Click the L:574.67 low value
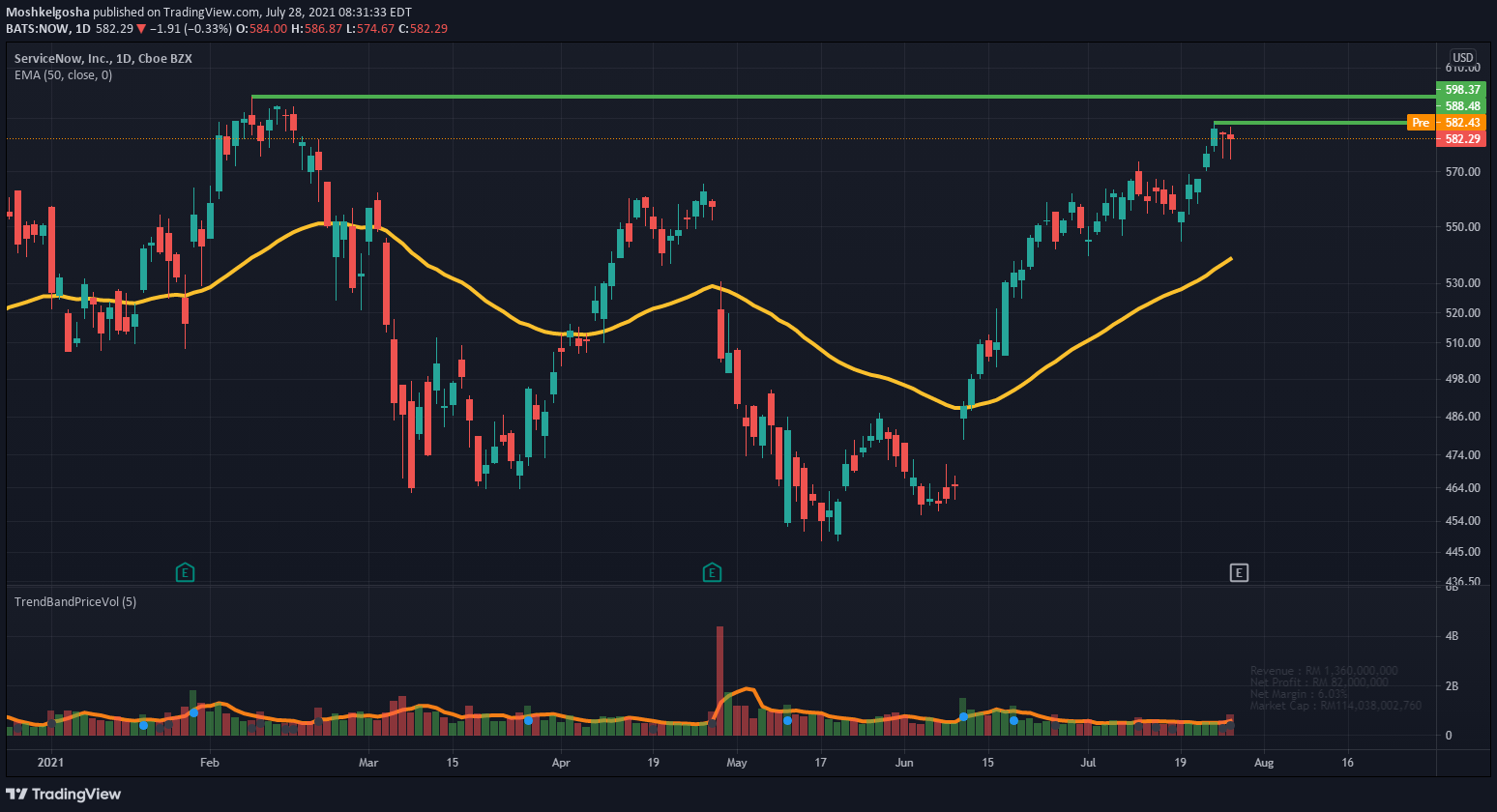Screen dimensions: 1497x812 (371, 29)
